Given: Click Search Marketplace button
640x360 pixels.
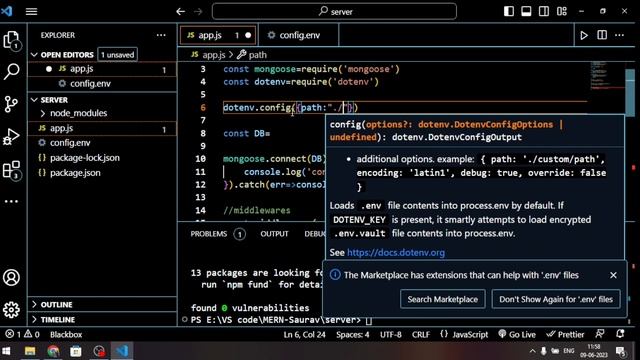Looking at the screenshot, I should point(442,300).
